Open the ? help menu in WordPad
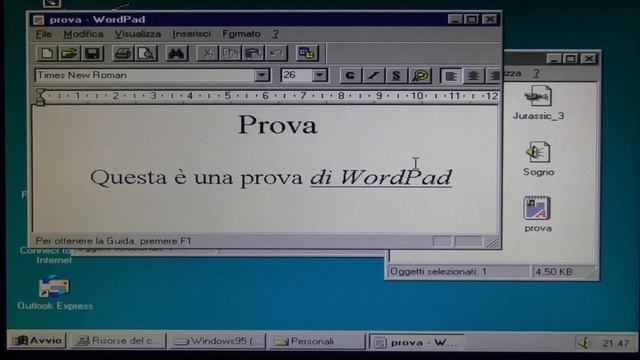640x360 pixels. 276,34
